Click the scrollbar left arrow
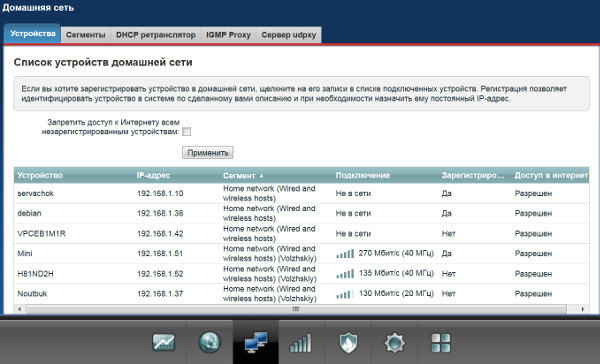600x364 pixels. [20, 309]
